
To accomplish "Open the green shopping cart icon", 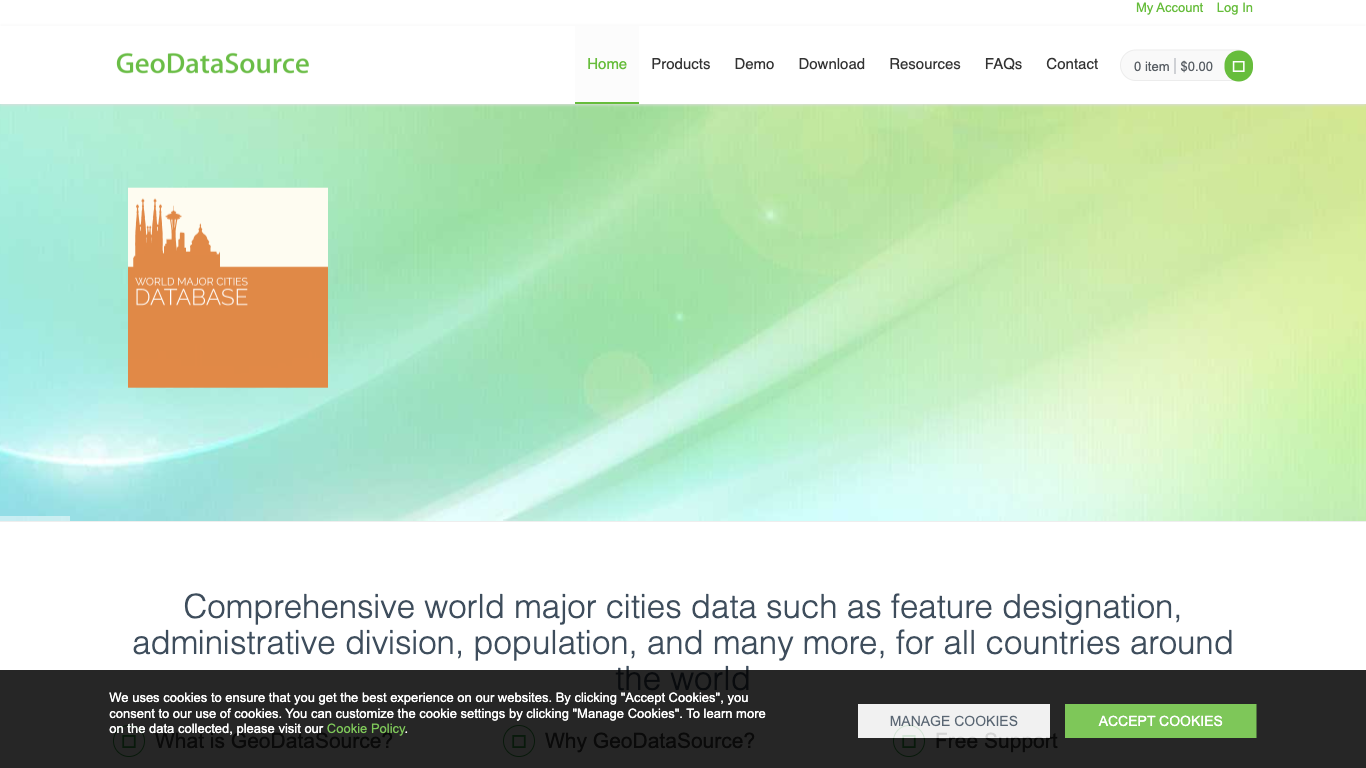I will pos(1238,66).
